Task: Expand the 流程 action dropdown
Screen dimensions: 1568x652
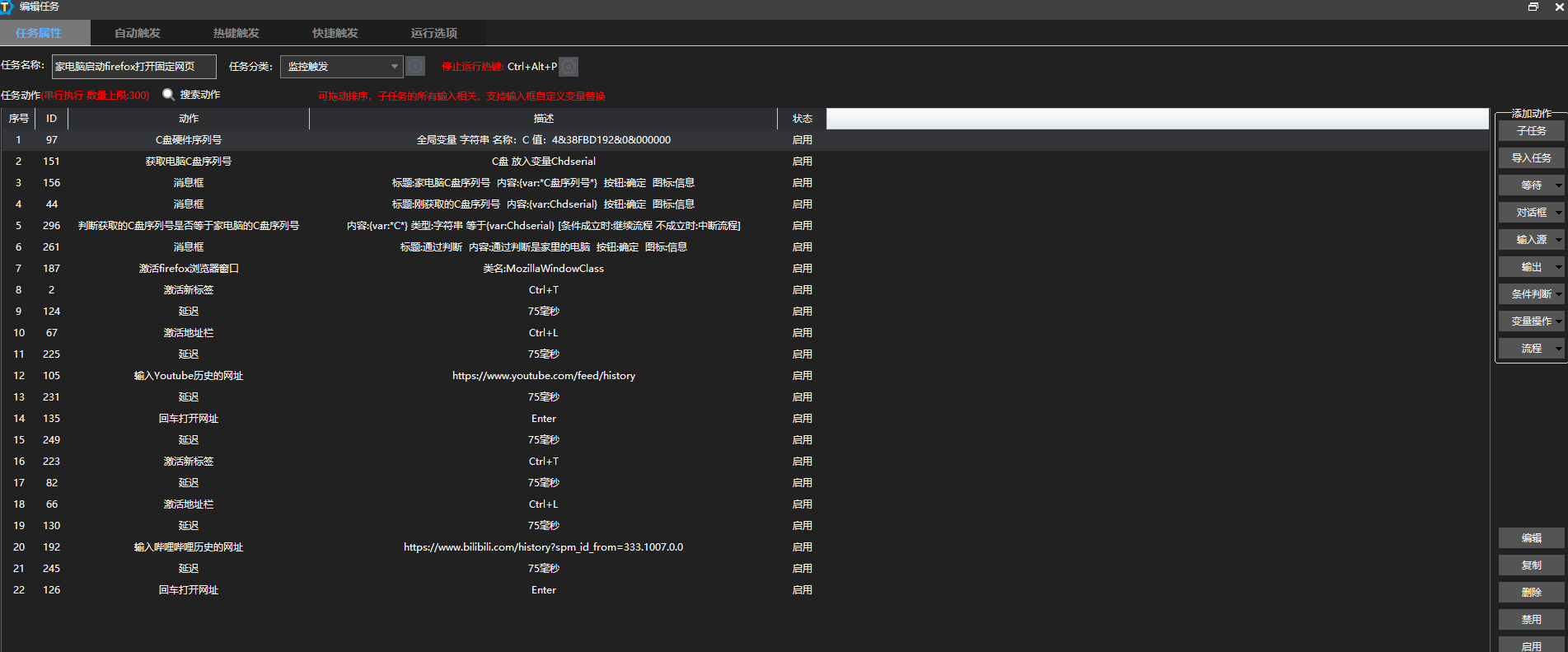Action: [1558, 349]
